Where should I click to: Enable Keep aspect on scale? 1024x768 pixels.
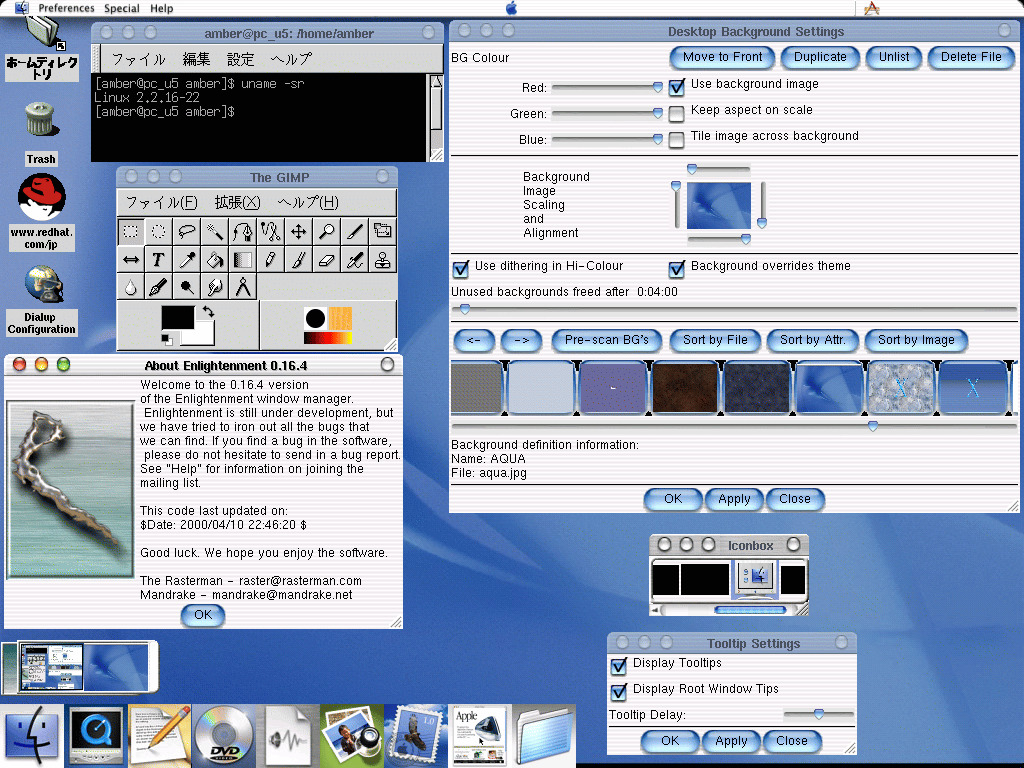pos(677,114)
